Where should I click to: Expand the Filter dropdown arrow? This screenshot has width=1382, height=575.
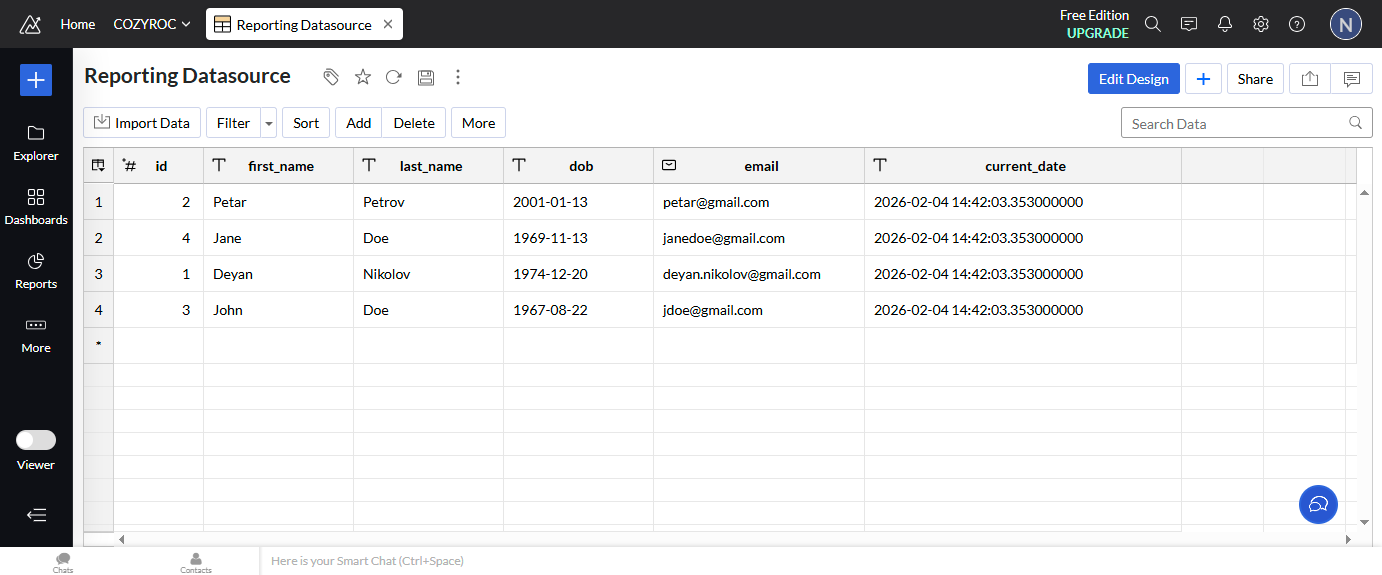[x=268, y=123]
